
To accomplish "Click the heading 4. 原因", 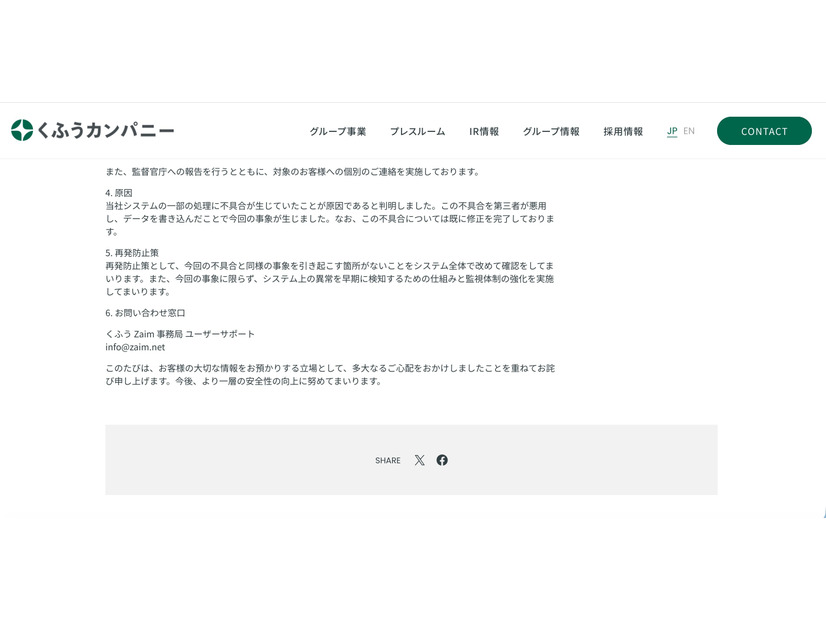I will [119, 193].
